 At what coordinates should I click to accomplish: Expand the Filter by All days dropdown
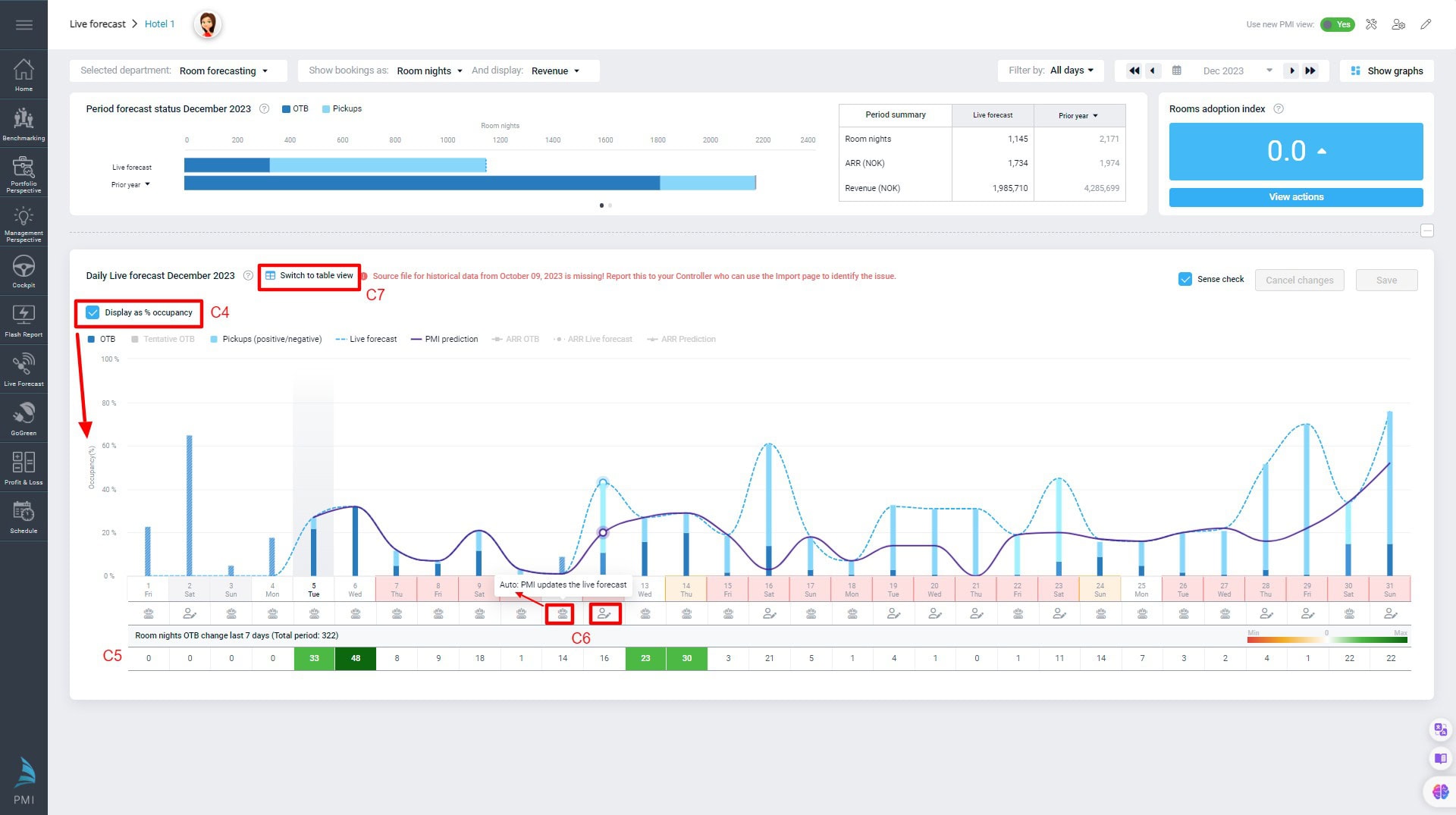click(1071, 71)
